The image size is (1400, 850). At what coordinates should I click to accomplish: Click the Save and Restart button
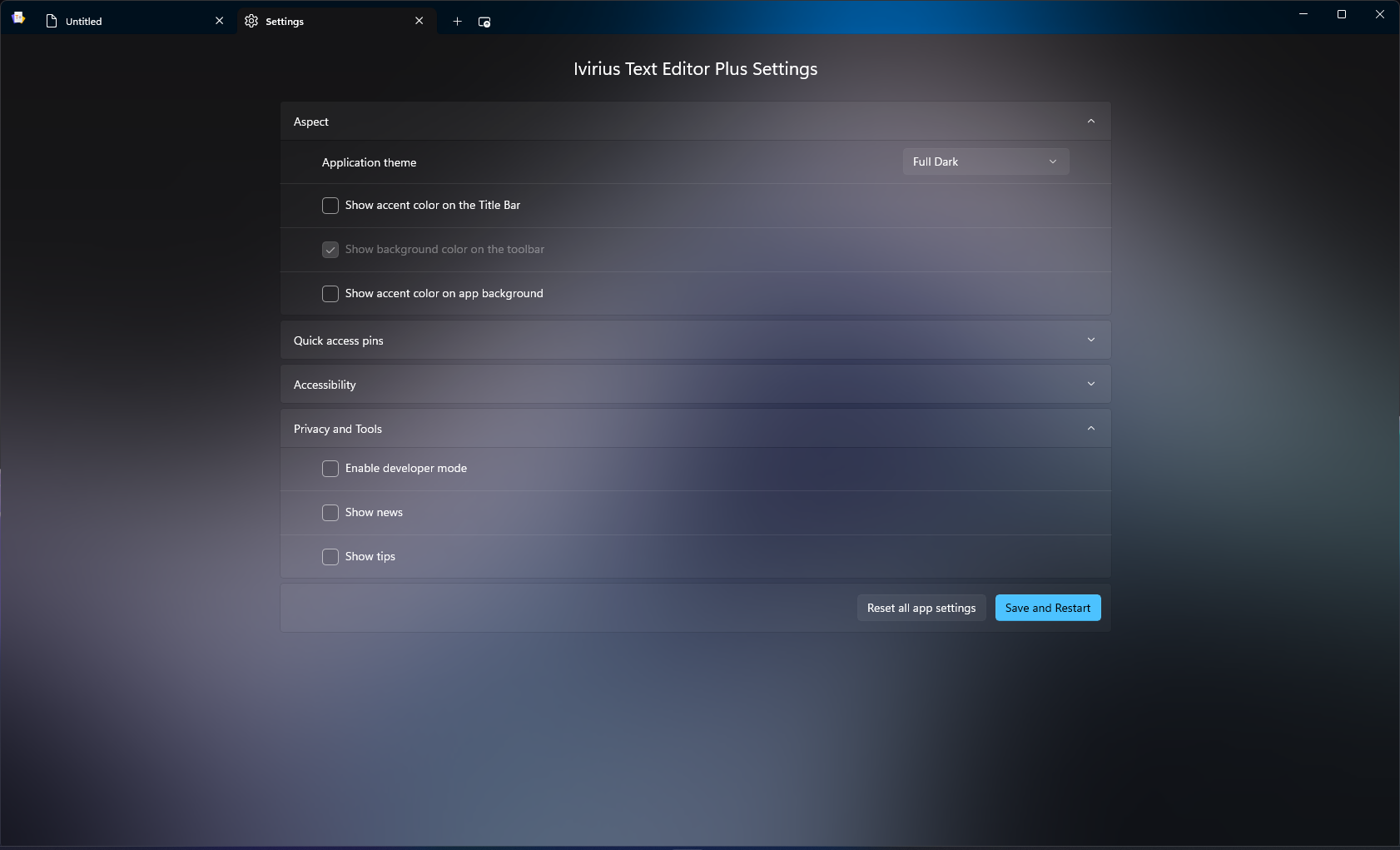1047,607
